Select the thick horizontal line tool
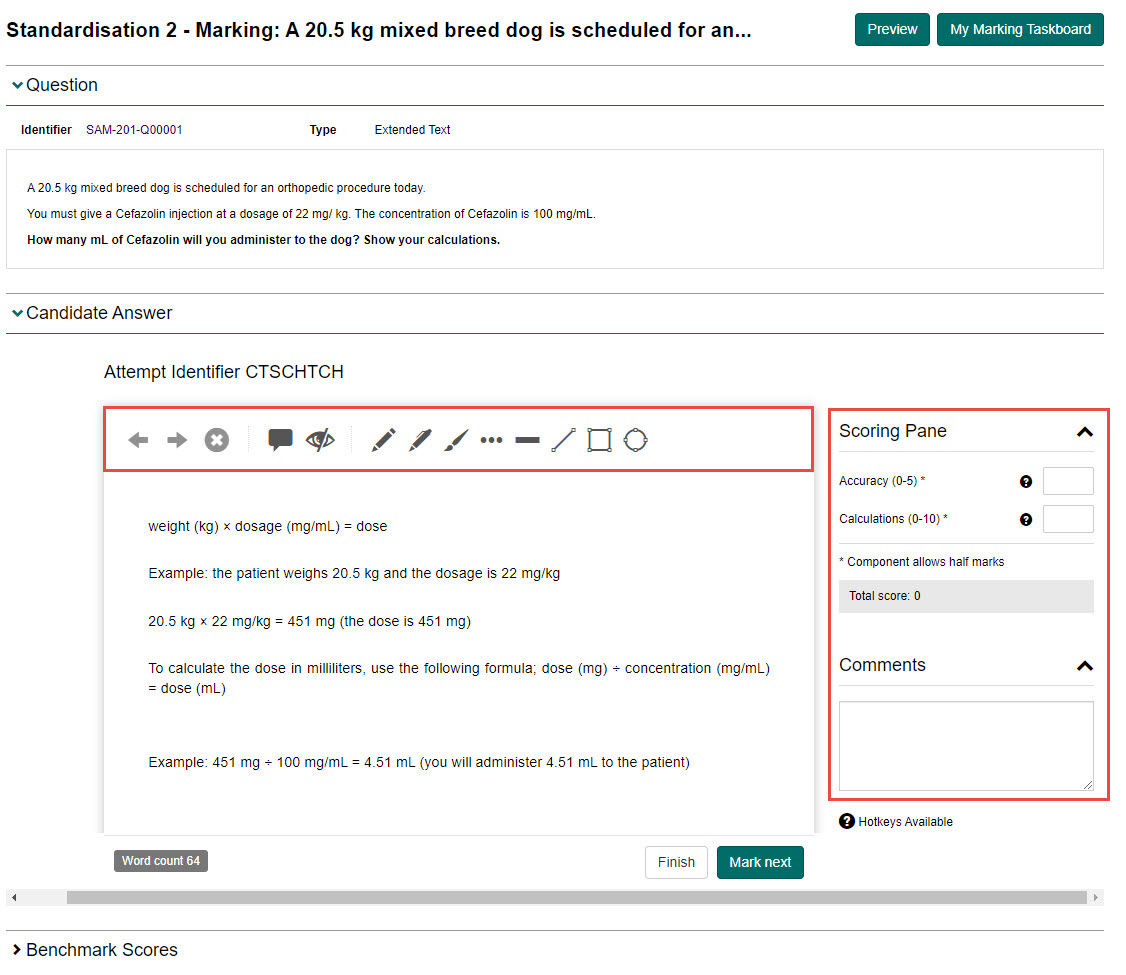This screenshot has width=1126, height=975. tap(527, 440)
